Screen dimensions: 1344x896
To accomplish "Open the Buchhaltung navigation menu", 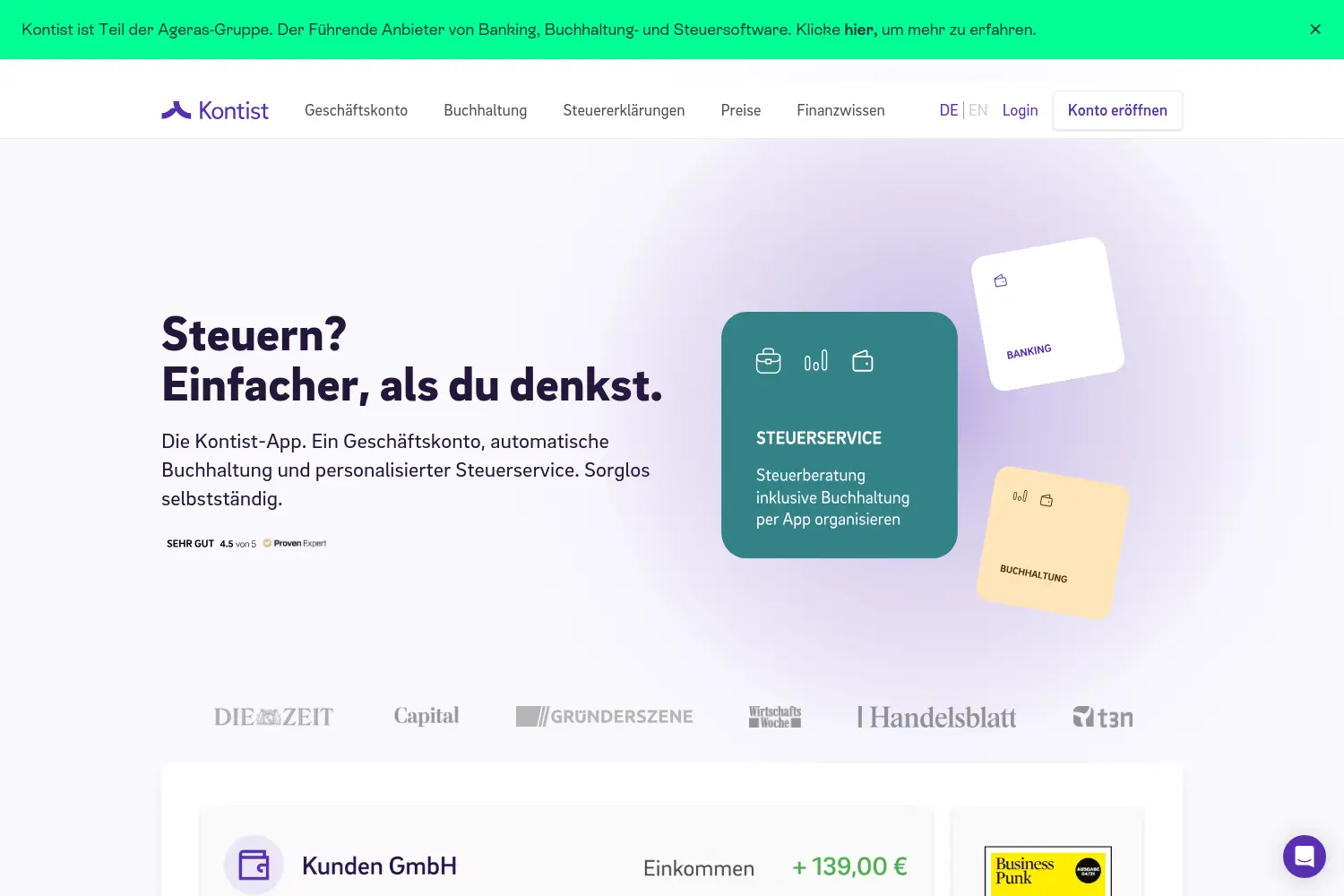I will point(486,110).
